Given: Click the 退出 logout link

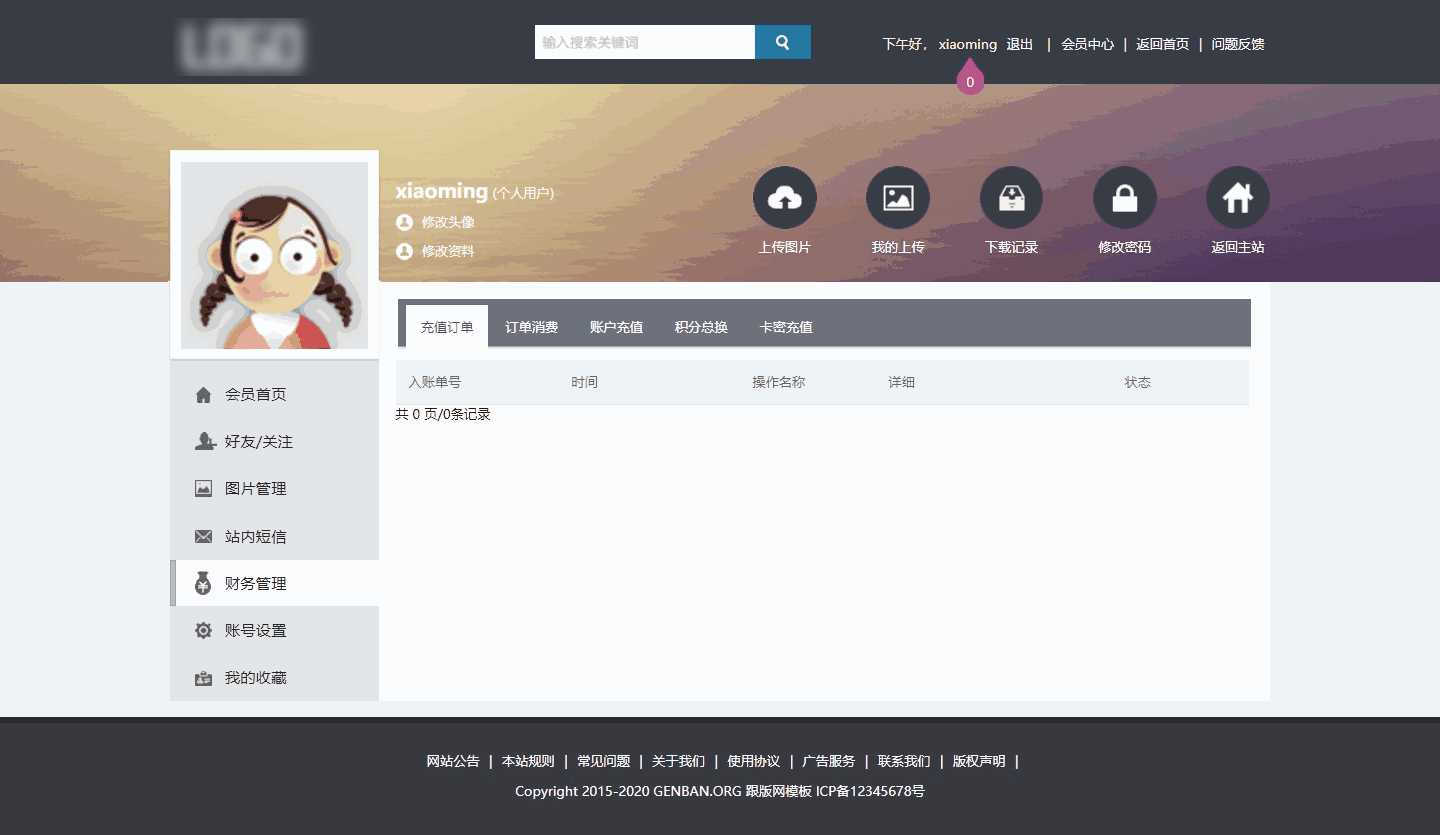Looking at the screenshot, I should pos(1019,44).
